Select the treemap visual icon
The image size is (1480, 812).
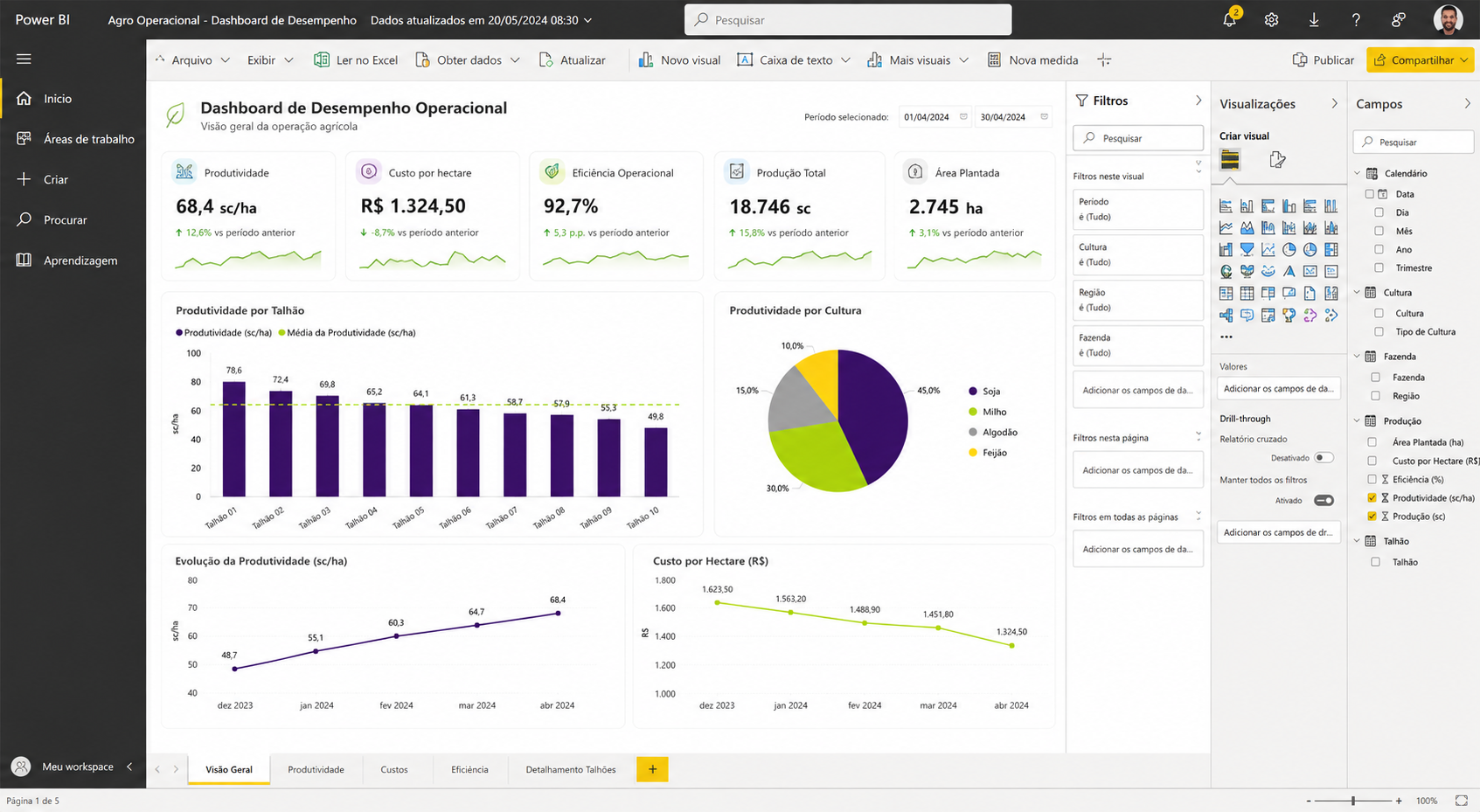click(x=1331, y=250)
